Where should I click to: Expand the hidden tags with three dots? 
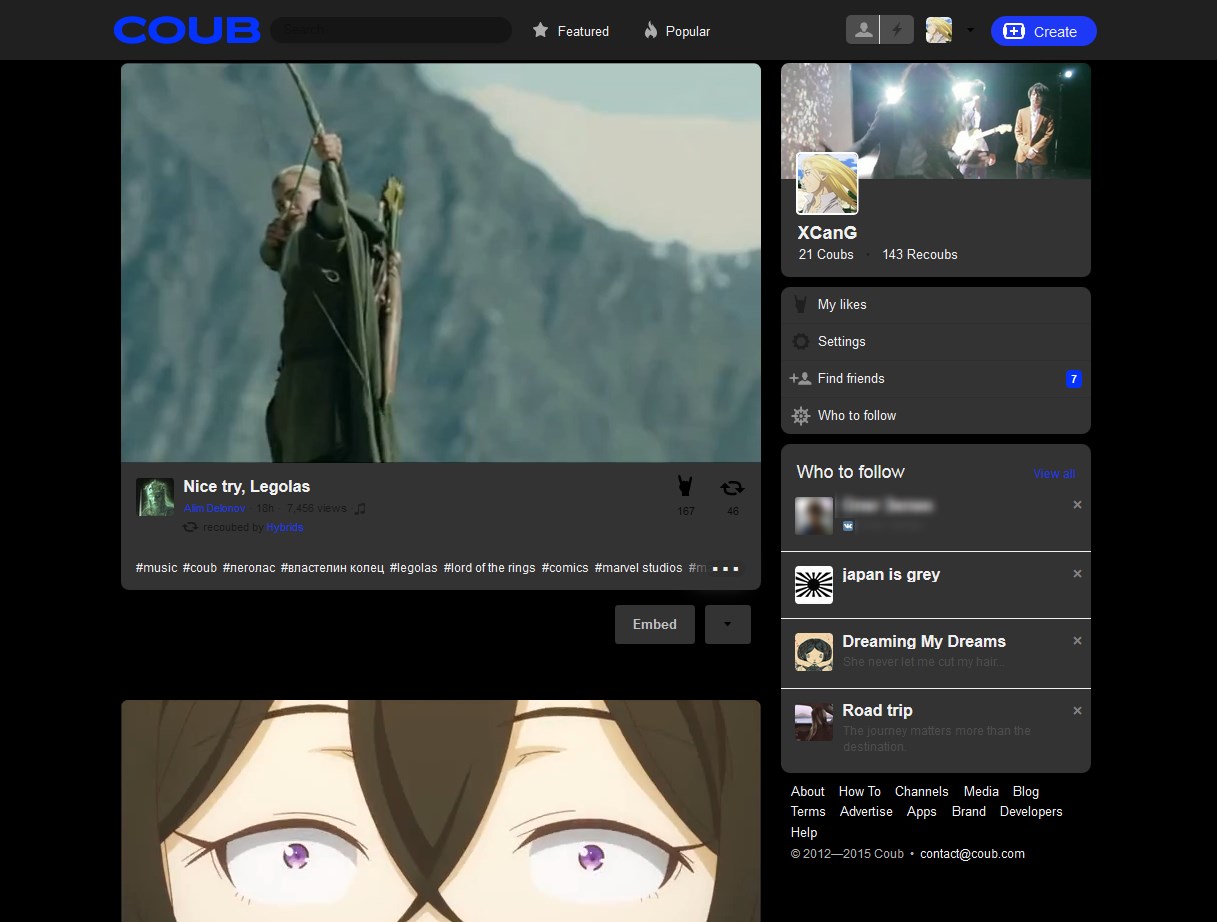click(x=725, y=568)
